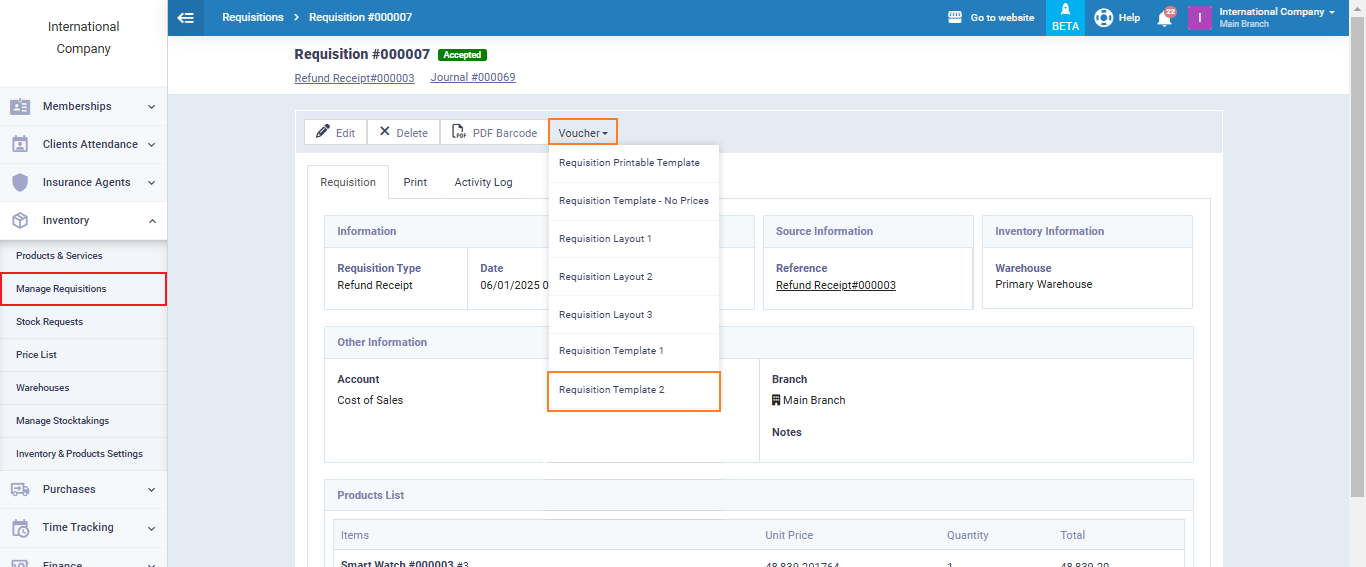The width and height of the screenshot is (1366, 567).
Task: Expand the Purchases sidebar section
Action: pyautogui.click(x=151, y=490)
